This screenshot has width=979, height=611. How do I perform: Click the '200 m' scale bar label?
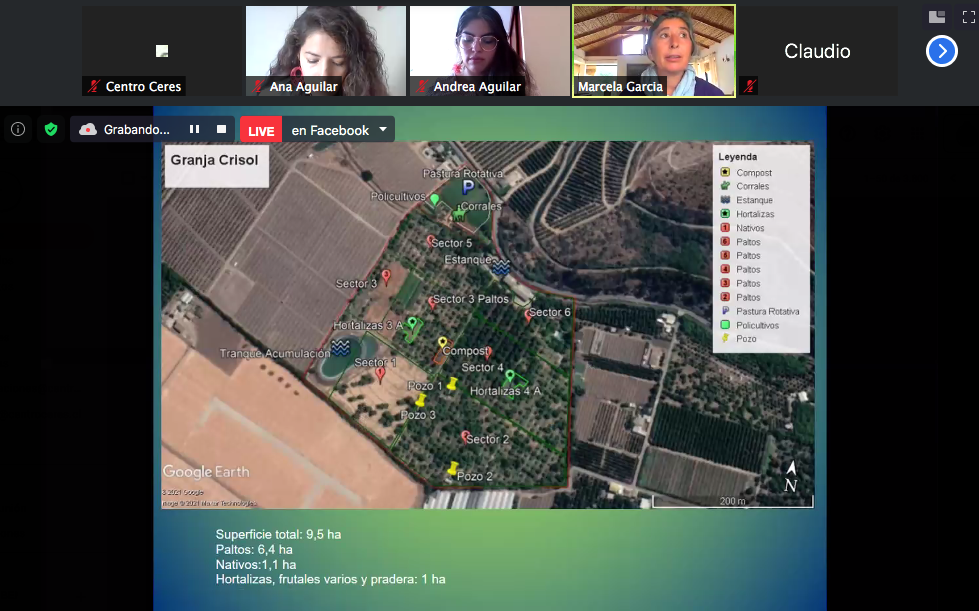(732, 501)
